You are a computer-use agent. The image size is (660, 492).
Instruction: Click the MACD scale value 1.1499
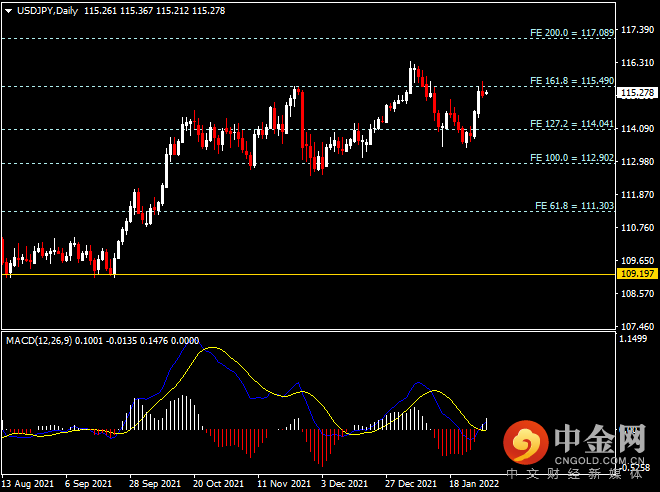pyautogui.click(x=633, y=338)
